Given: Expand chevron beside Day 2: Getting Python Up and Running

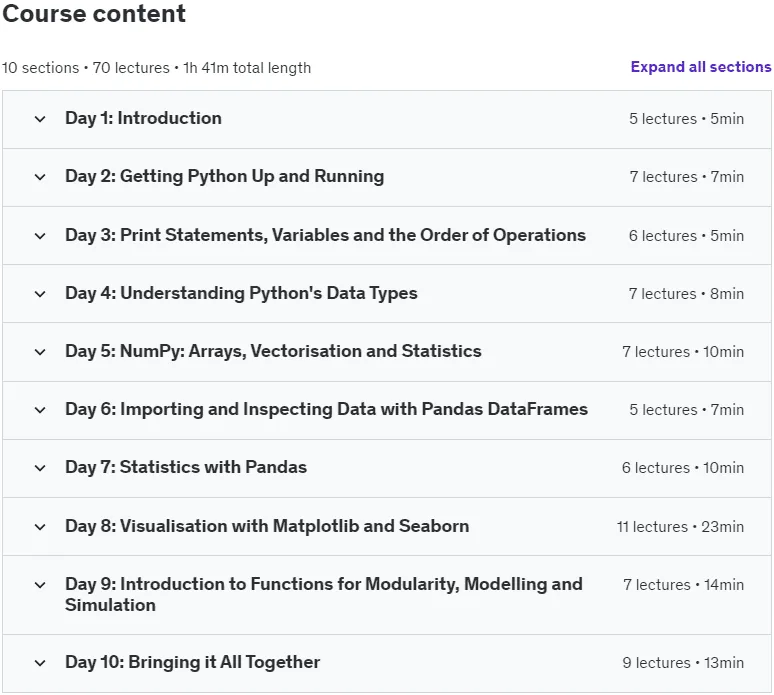Looking at the screenshot, I should pos(40,177).
